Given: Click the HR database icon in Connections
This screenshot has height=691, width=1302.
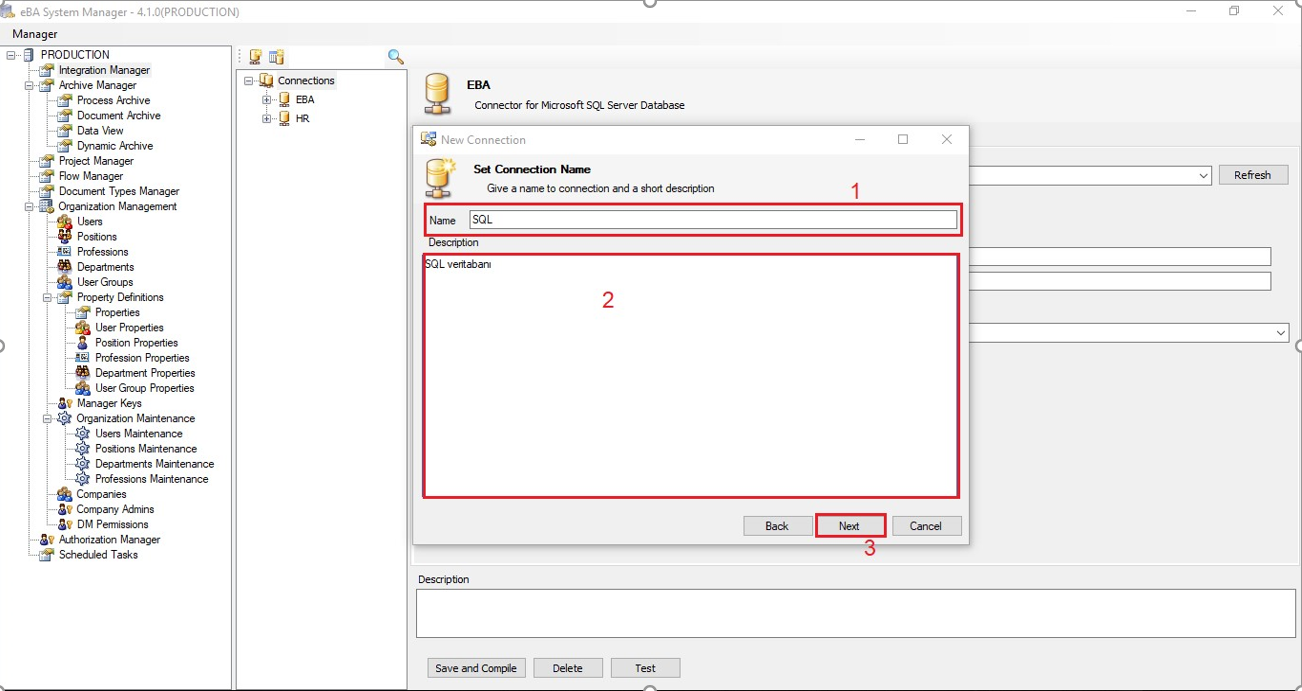Looking at the screenshot, I should (285, 118).
